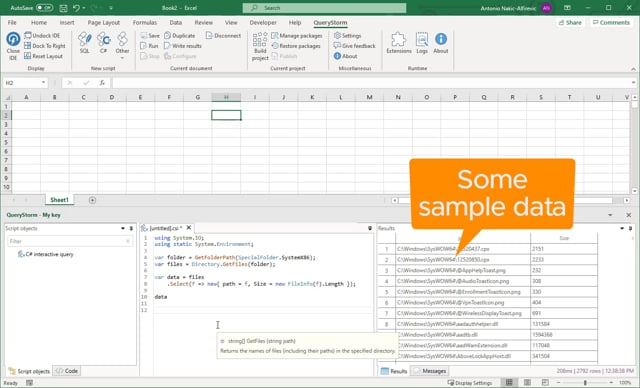Undock the IDE panel
This screenshot has width=640, height=388.
point(42,35)
